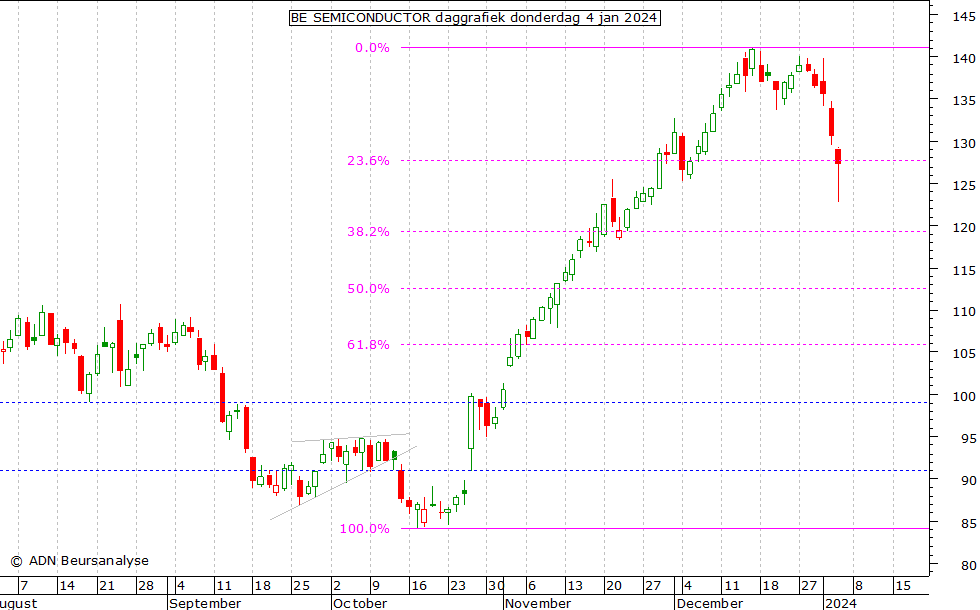Click the 85 price axis label
This screenshot has width=980, height=610.
968,523
